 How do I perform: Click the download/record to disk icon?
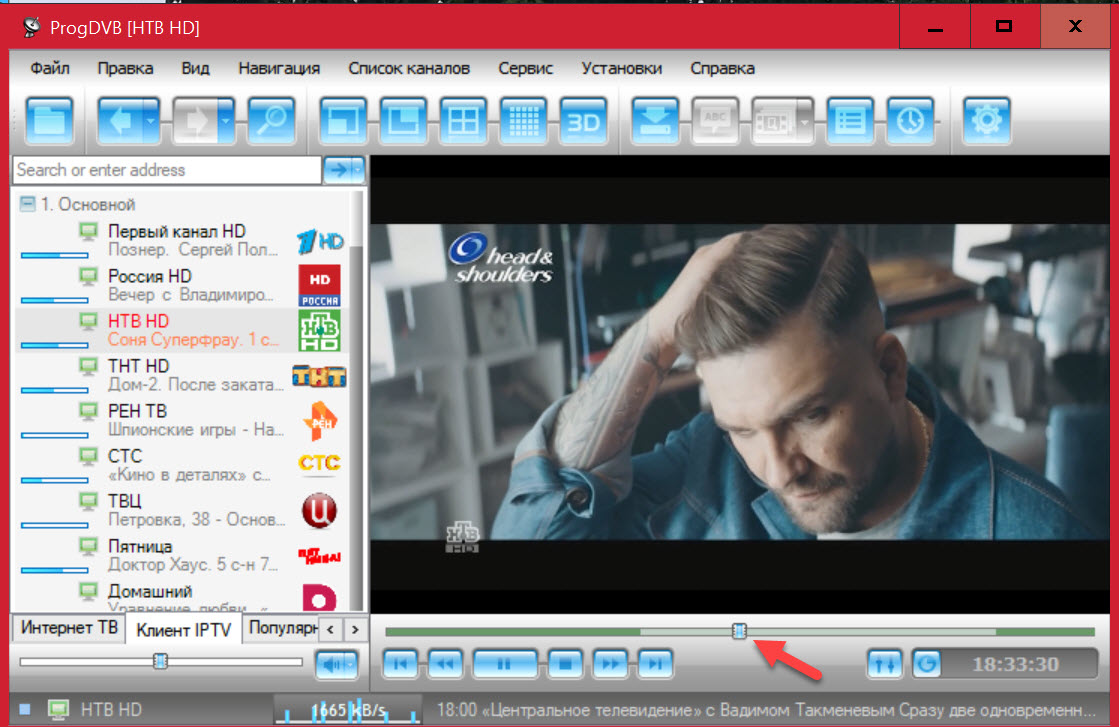click(x=656, y=122)
